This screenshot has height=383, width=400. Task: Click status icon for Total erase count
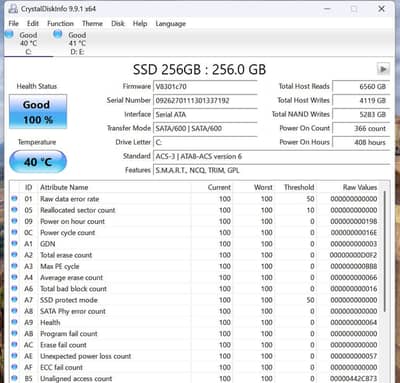tap(14, 255)
